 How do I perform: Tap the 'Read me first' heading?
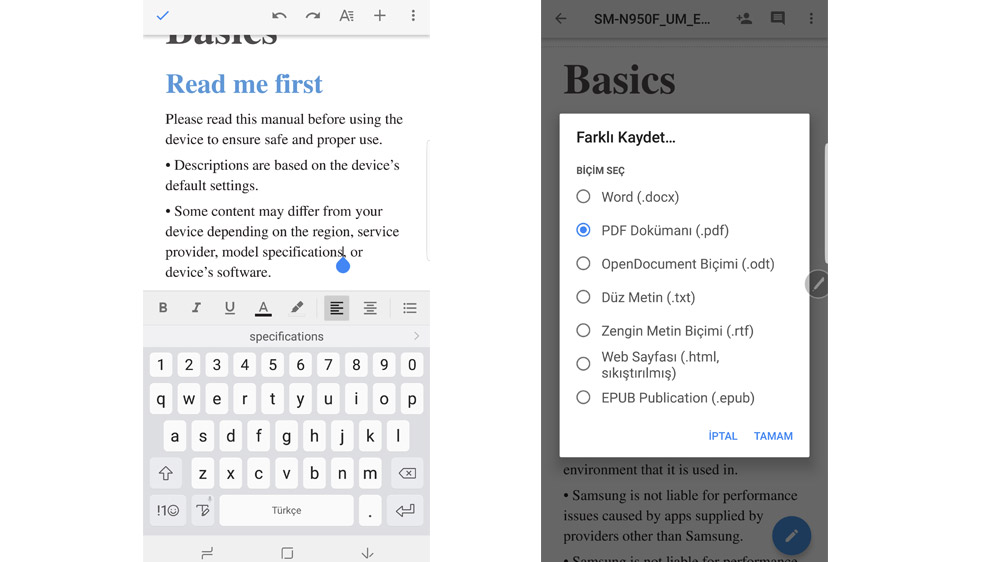[244, 84]
